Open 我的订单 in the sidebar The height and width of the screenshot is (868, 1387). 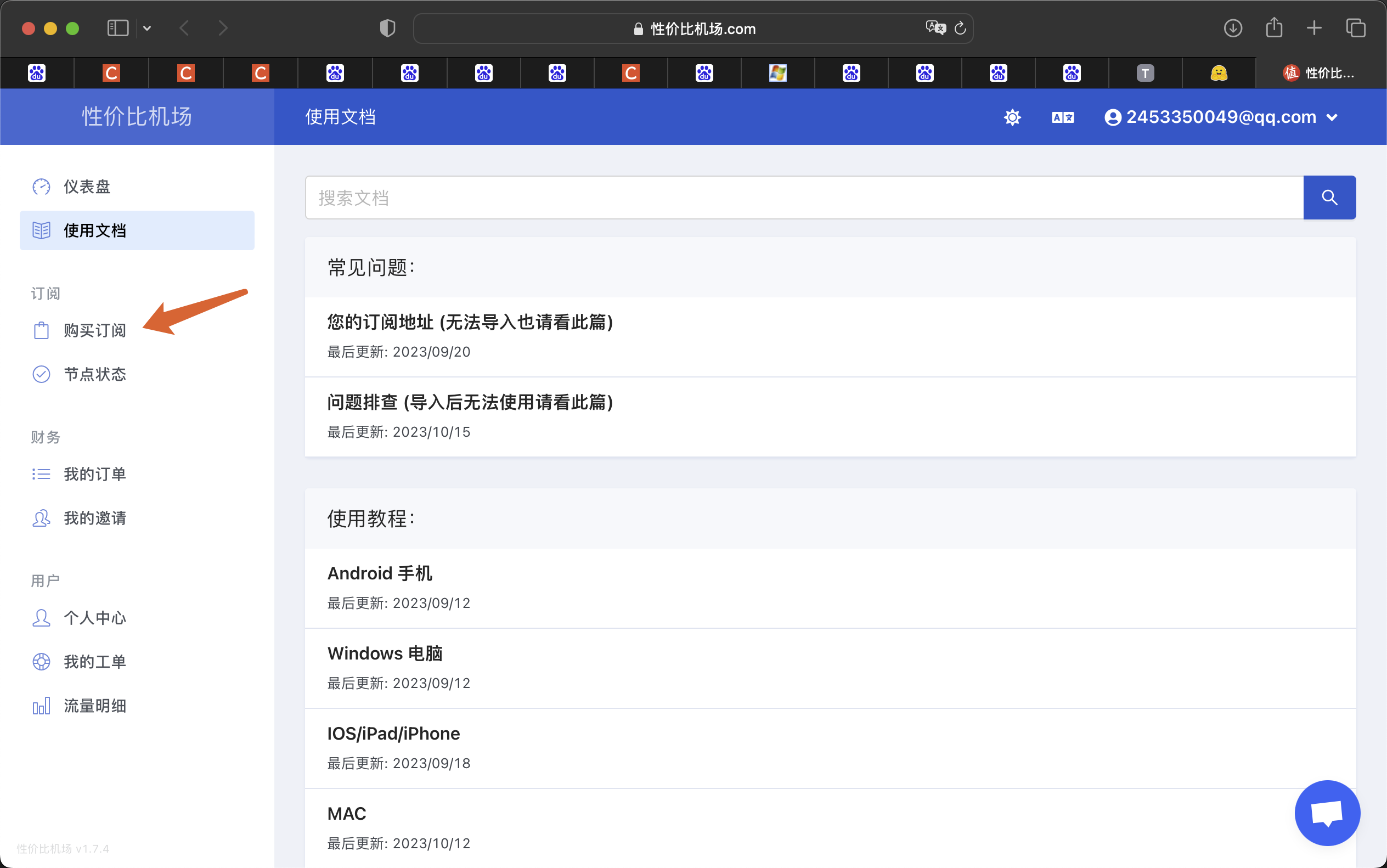click(137, 474)
